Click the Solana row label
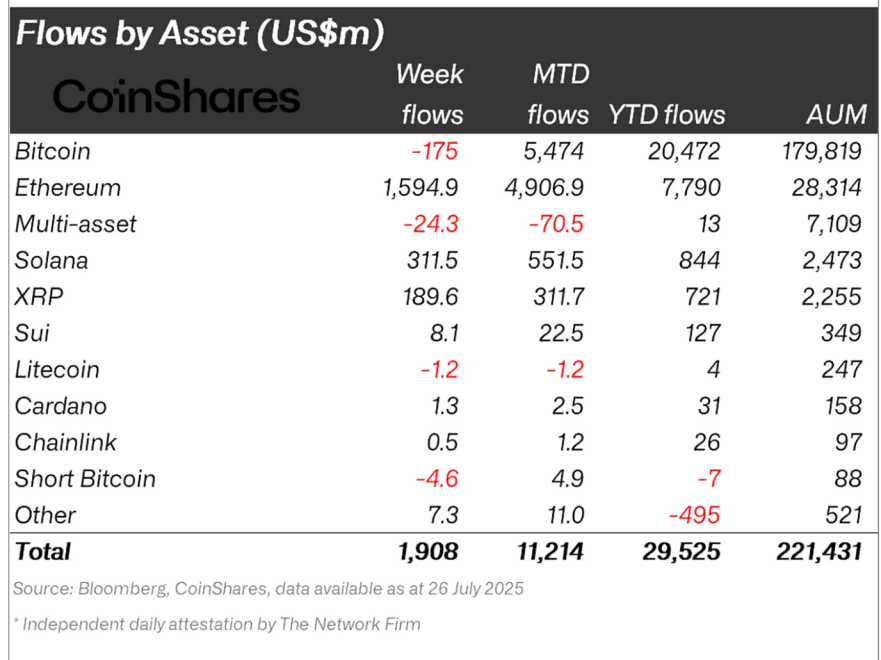 click(x=51, y=260)
